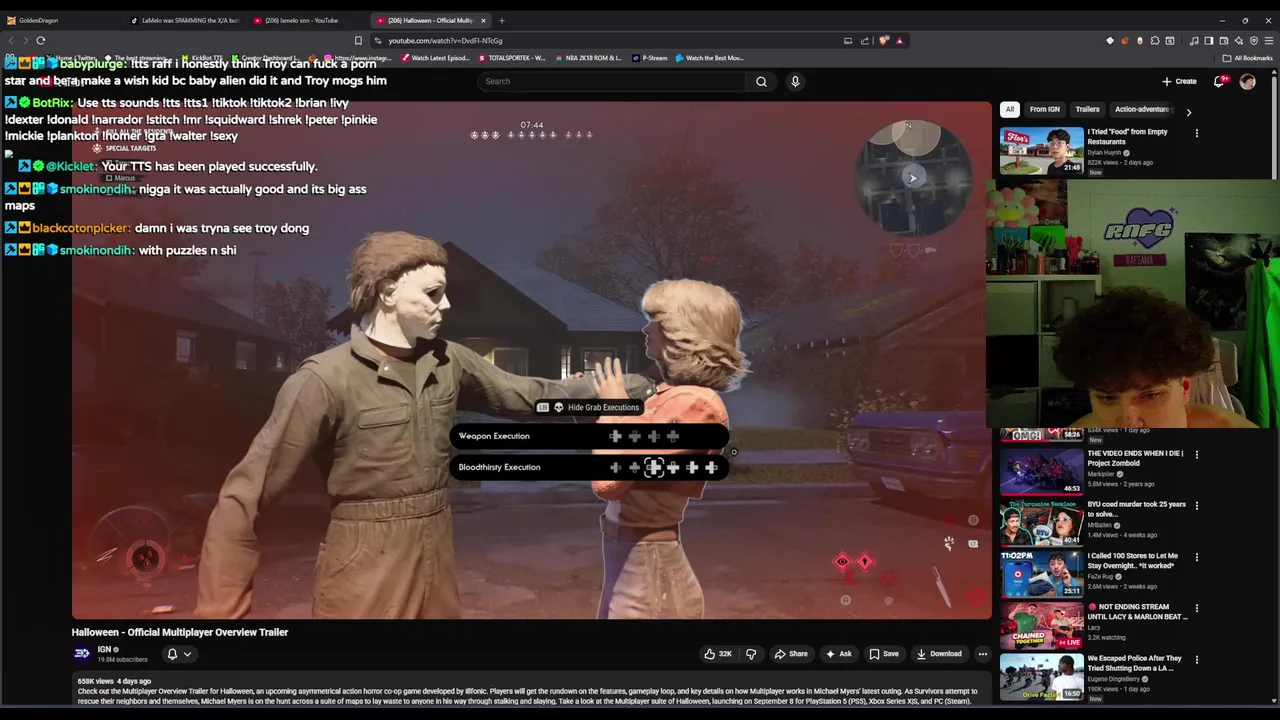Click the video title 'Halloween - Official Multiplayer Overview Trailer'
This screenshot has width=1280, height=720.
[180, 632]
